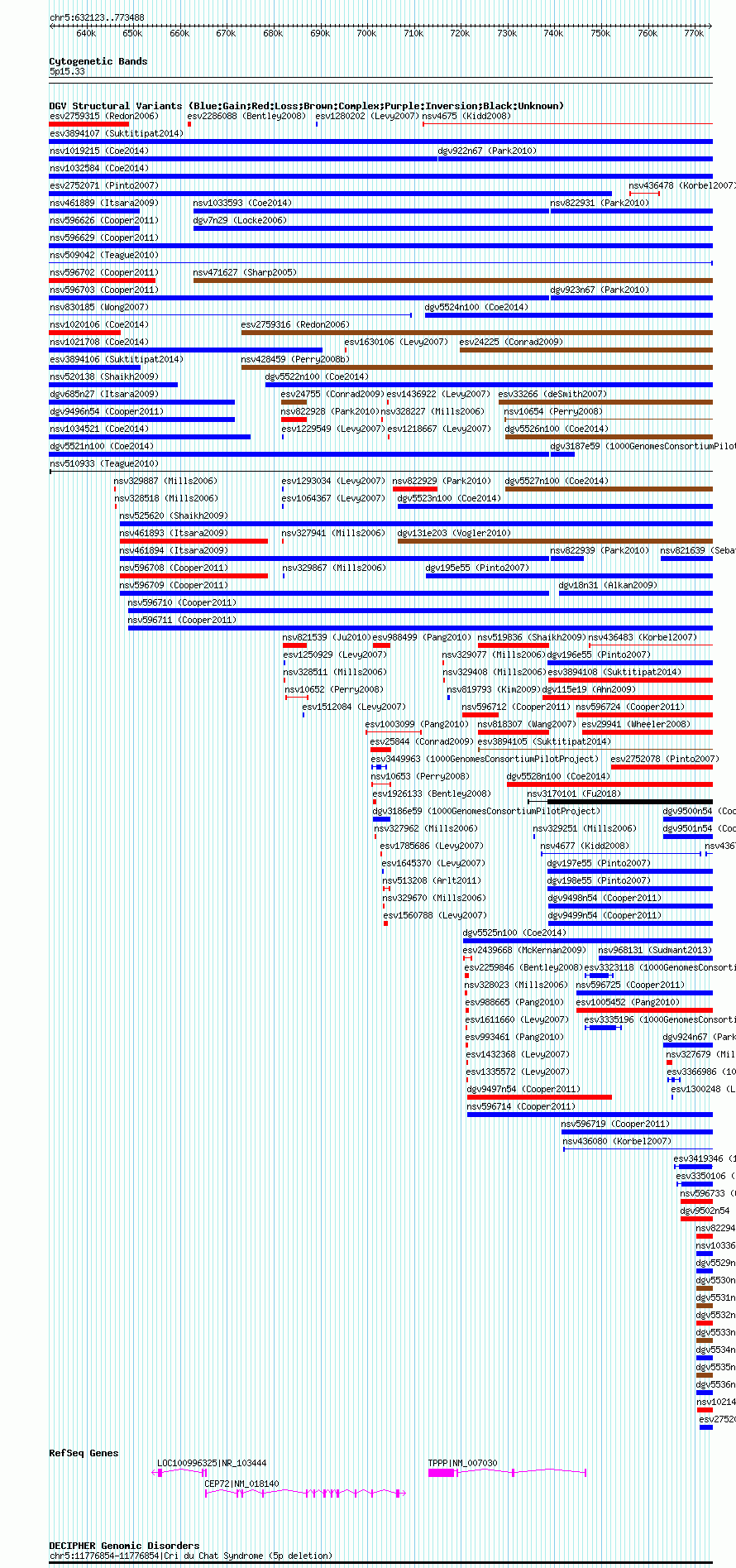
Task: Click variant nsv10652 (Perry2008) label
Action: click(x=334, y=690)
